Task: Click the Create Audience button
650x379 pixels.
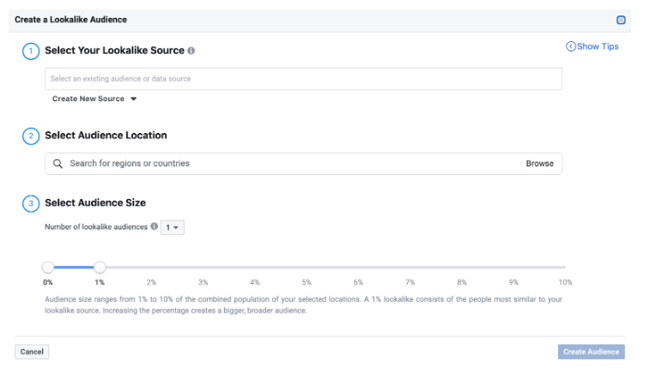Action: [x=591, y=352]
